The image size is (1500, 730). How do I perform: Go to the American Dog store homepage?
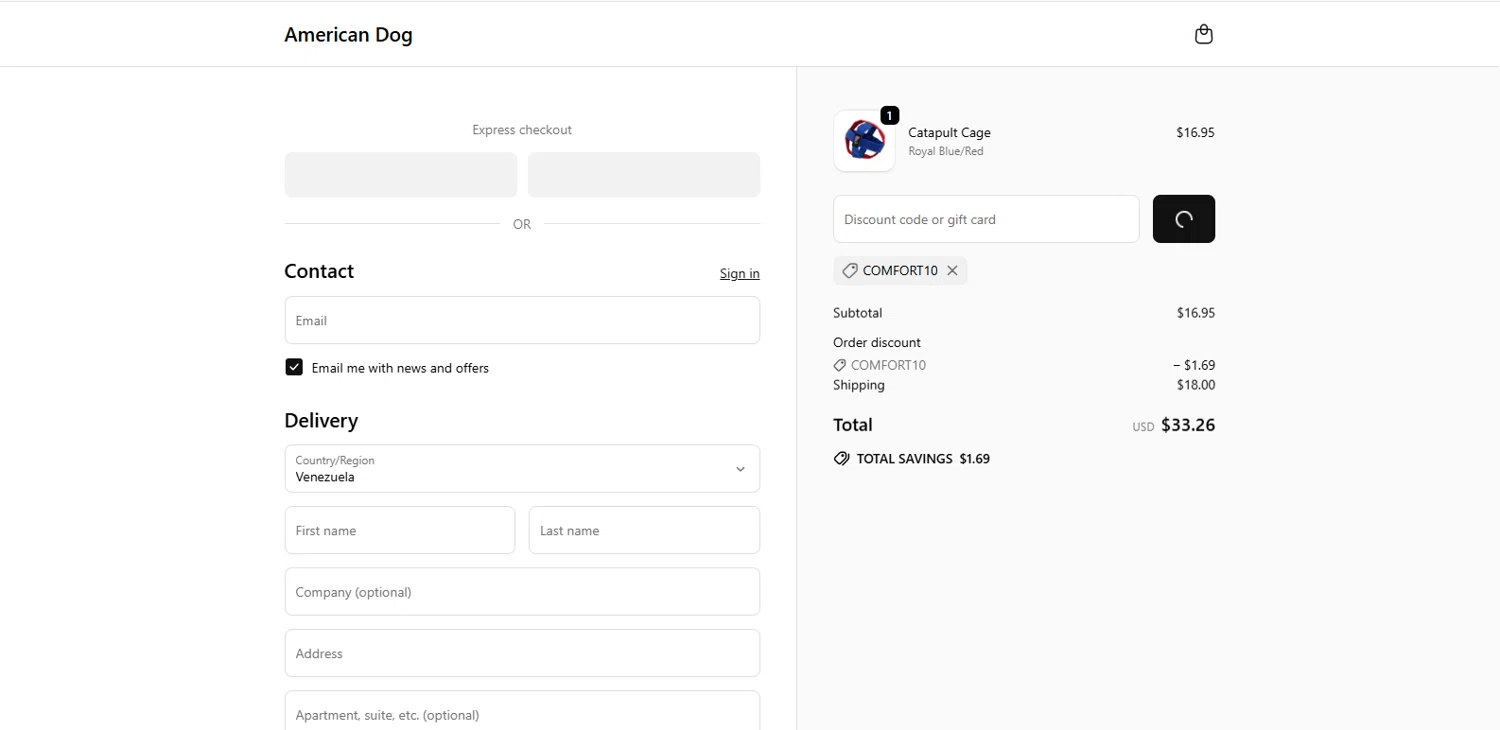(x=348, y=35)
